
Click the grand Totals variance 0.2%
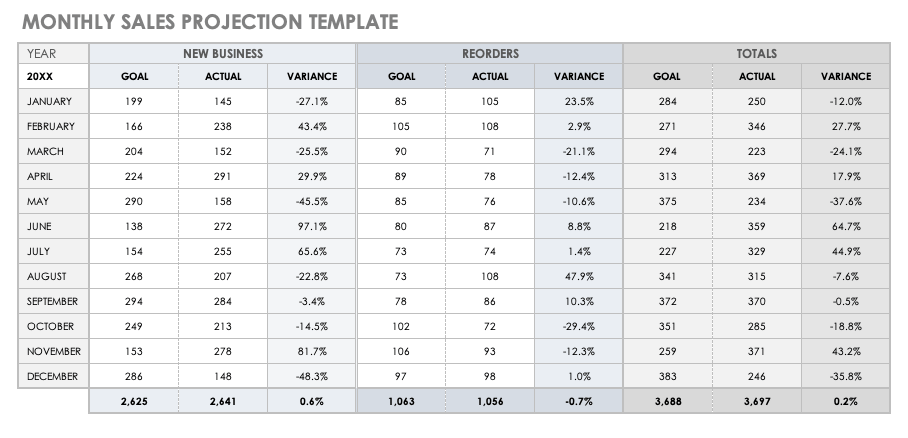click(x=845, y=402)
